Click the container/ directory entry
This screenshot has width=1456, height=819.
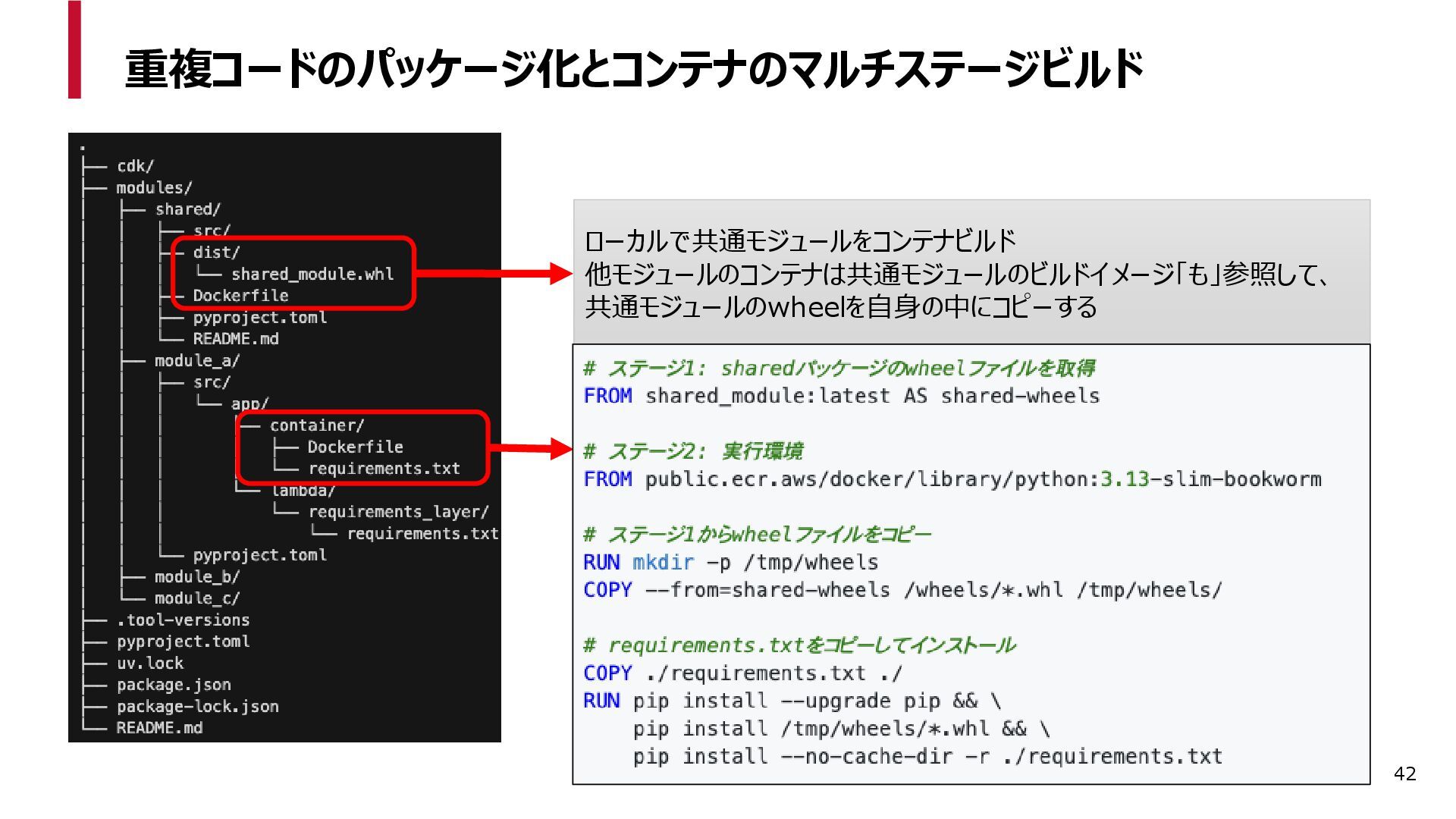[317, 425]
